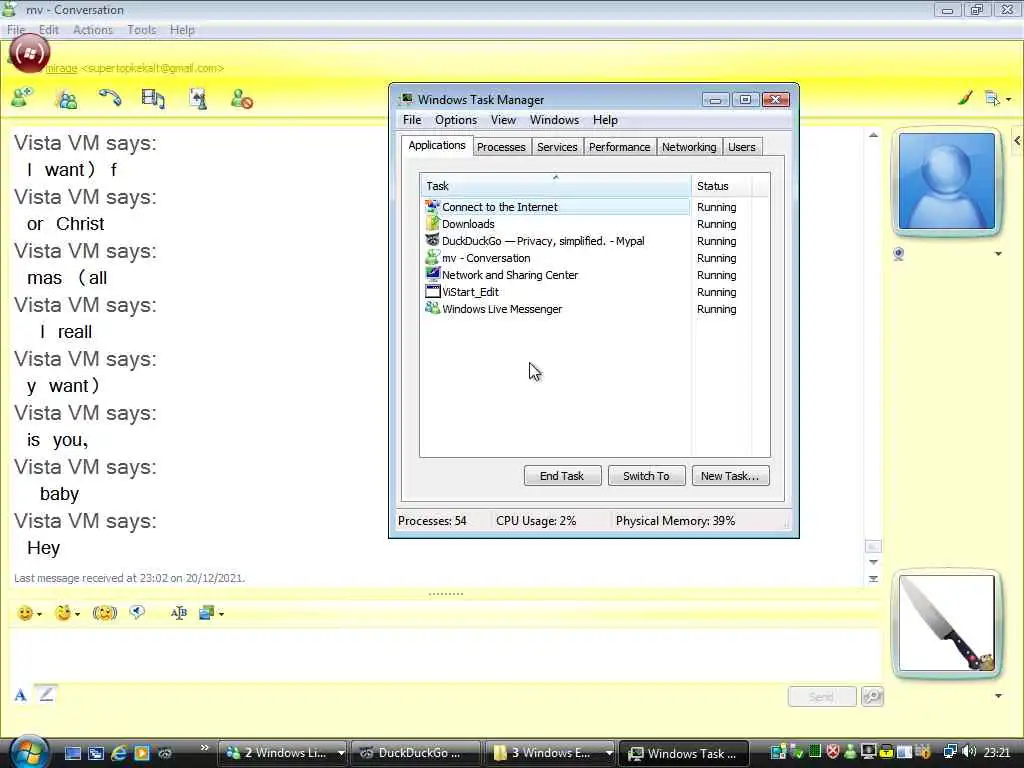The width and height of the screenshot is (1024, 768).
Task: Click the voice clip speech bubble icon
Action: pyautogui.click(x=137, y=612)
